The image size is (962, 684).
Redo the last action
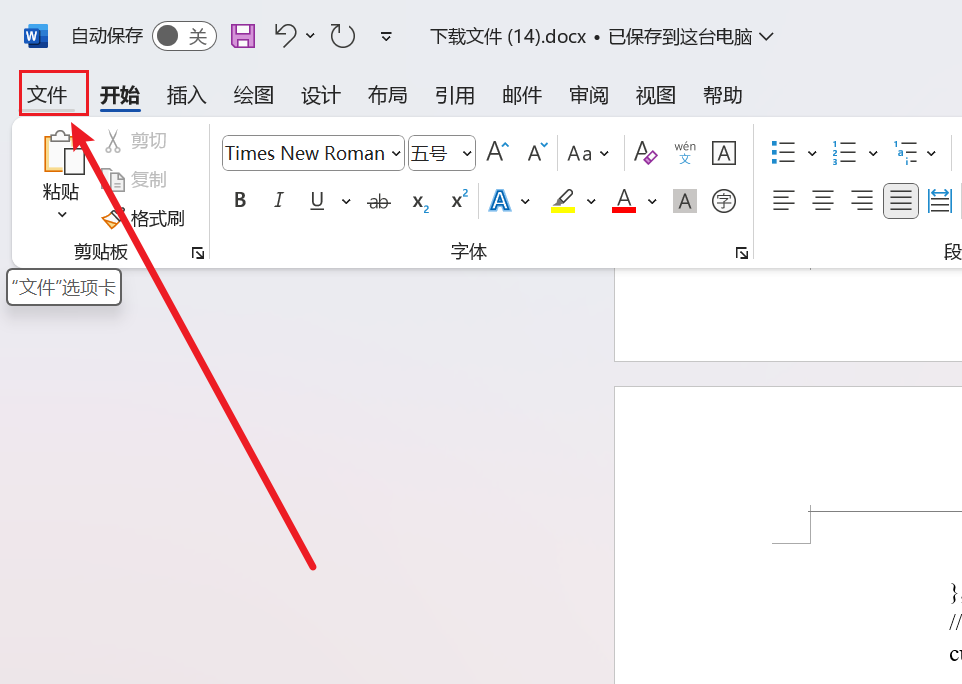(342, 36)
